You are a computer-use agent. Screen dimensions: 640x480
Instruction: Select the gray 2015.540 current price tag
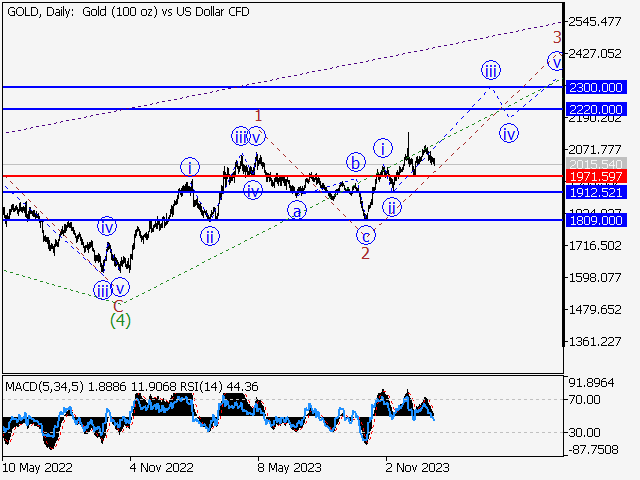(x=594, y=163)
